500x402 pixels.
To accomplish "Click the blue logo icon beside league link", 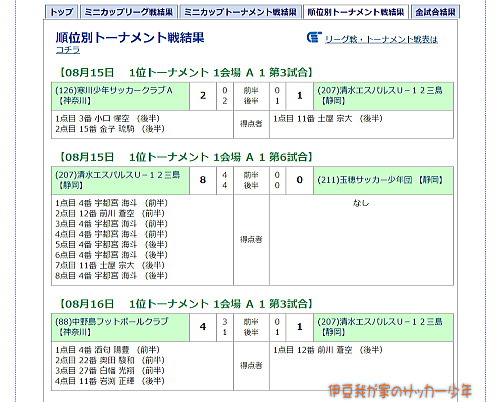I will pos(314,37).
